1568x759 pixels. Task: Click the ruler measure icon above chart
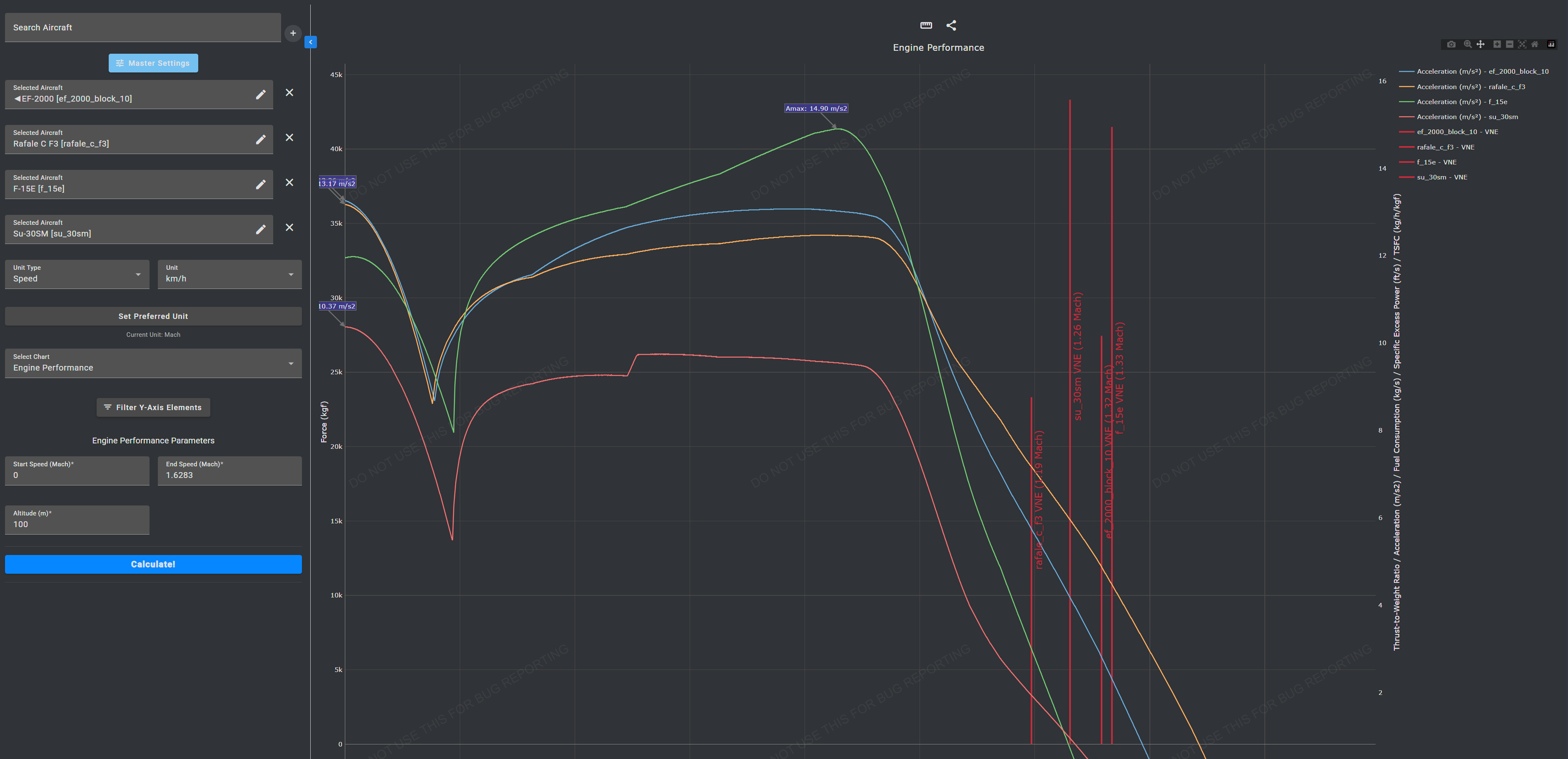[x=926, y=25]
